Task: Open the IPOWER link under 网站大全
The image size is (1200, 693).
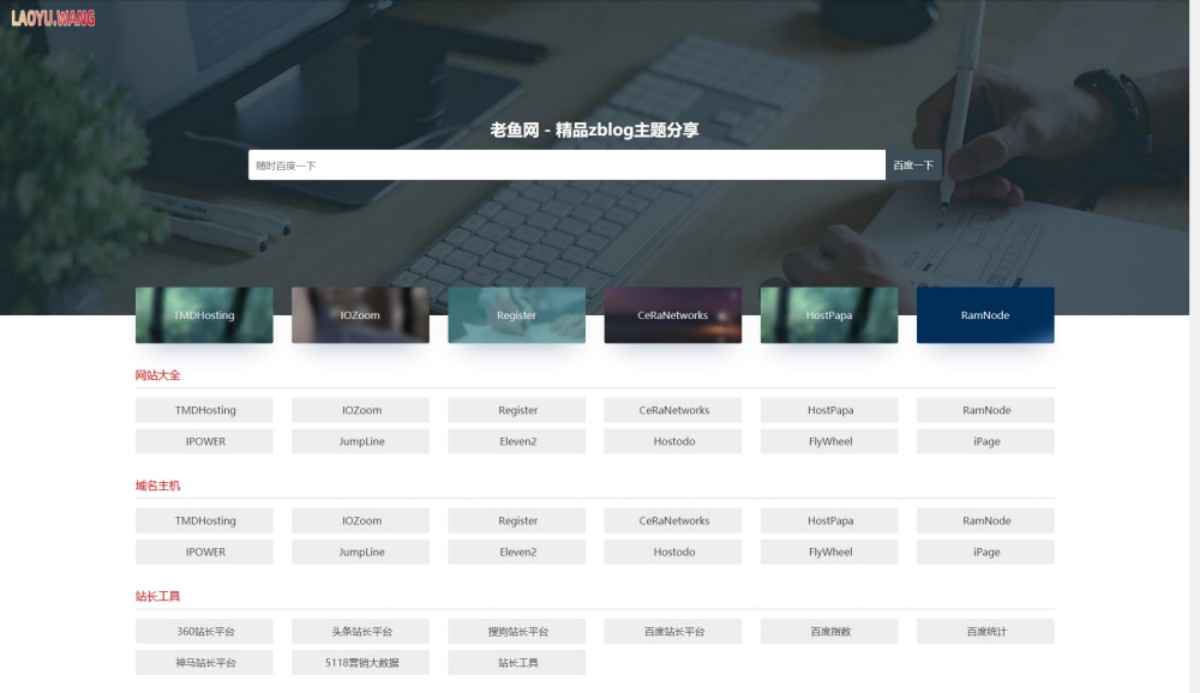Action: [x=204, y=441]
